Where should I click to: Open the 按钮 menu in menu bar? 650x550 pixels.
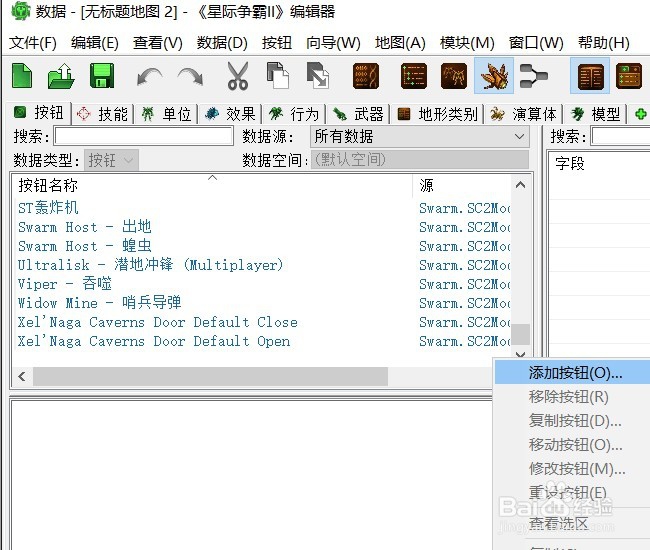pos(276,43)
